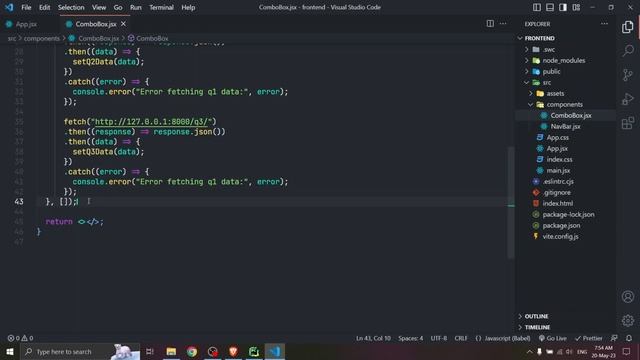Open the Source Control view
This screenshot has height=360, width=640.
click(x=627, y=75)
